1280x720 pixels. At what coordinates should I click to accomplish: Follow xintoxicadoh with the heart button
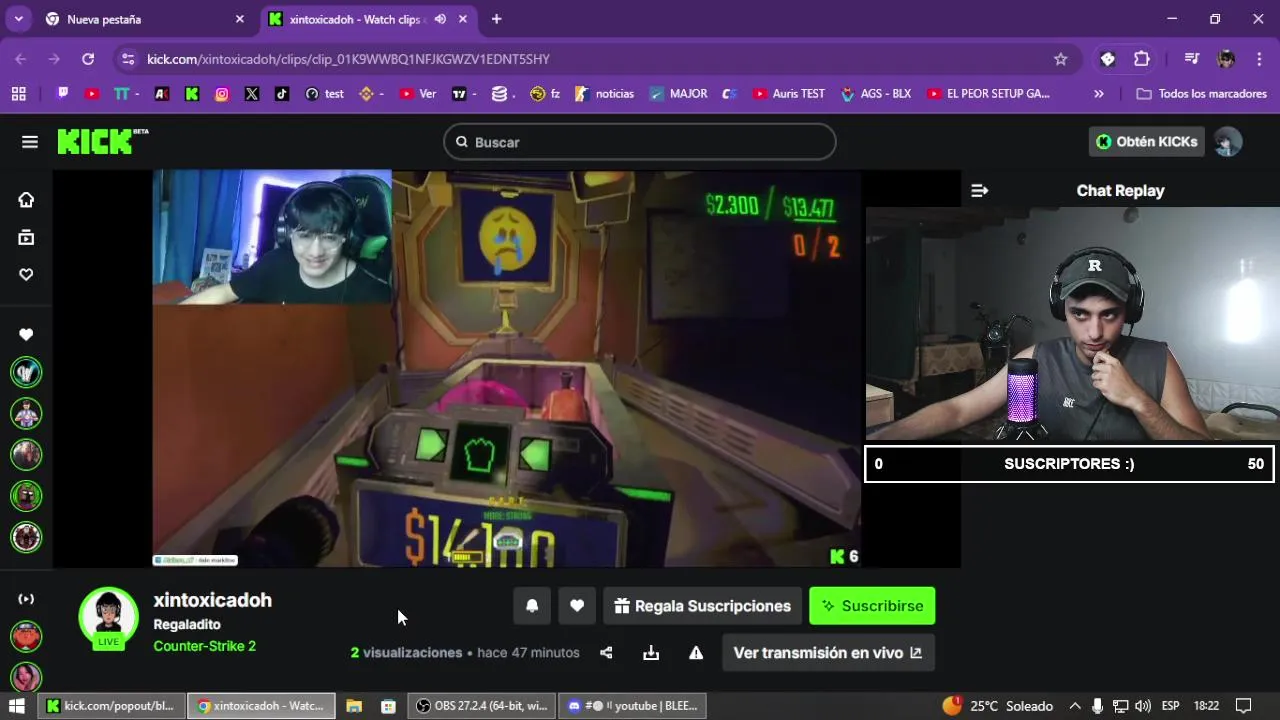[x=577, y=606]
